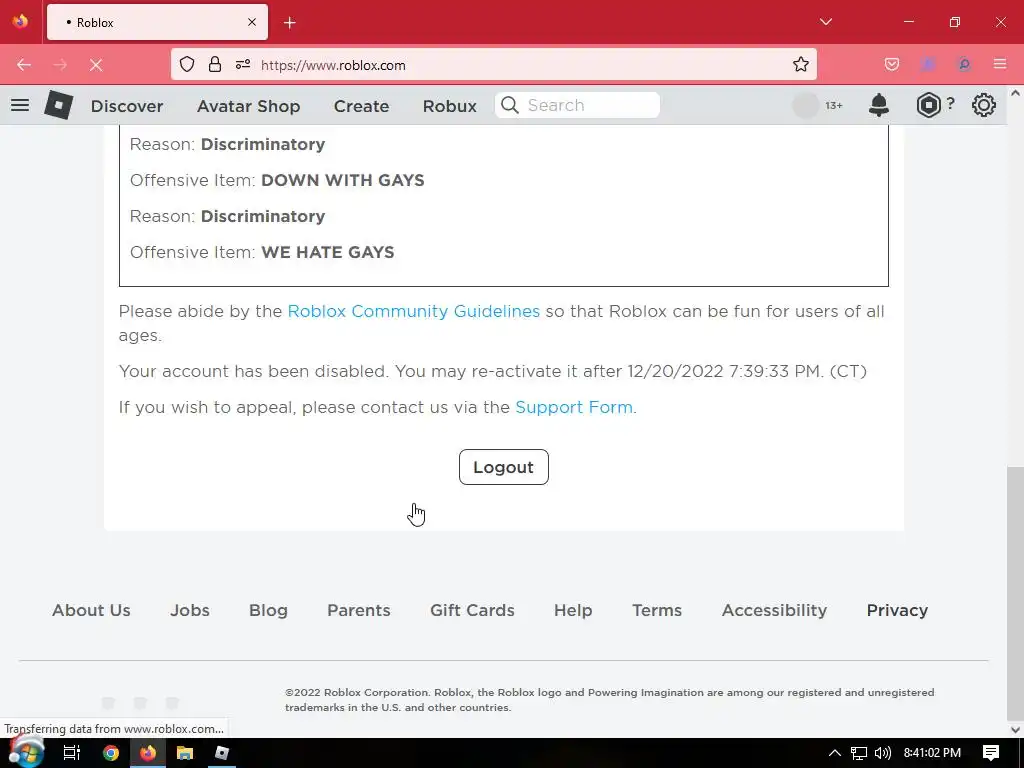Launch Chrome from the taskbar
1024x768 pixels.
[x=111, y=753]
